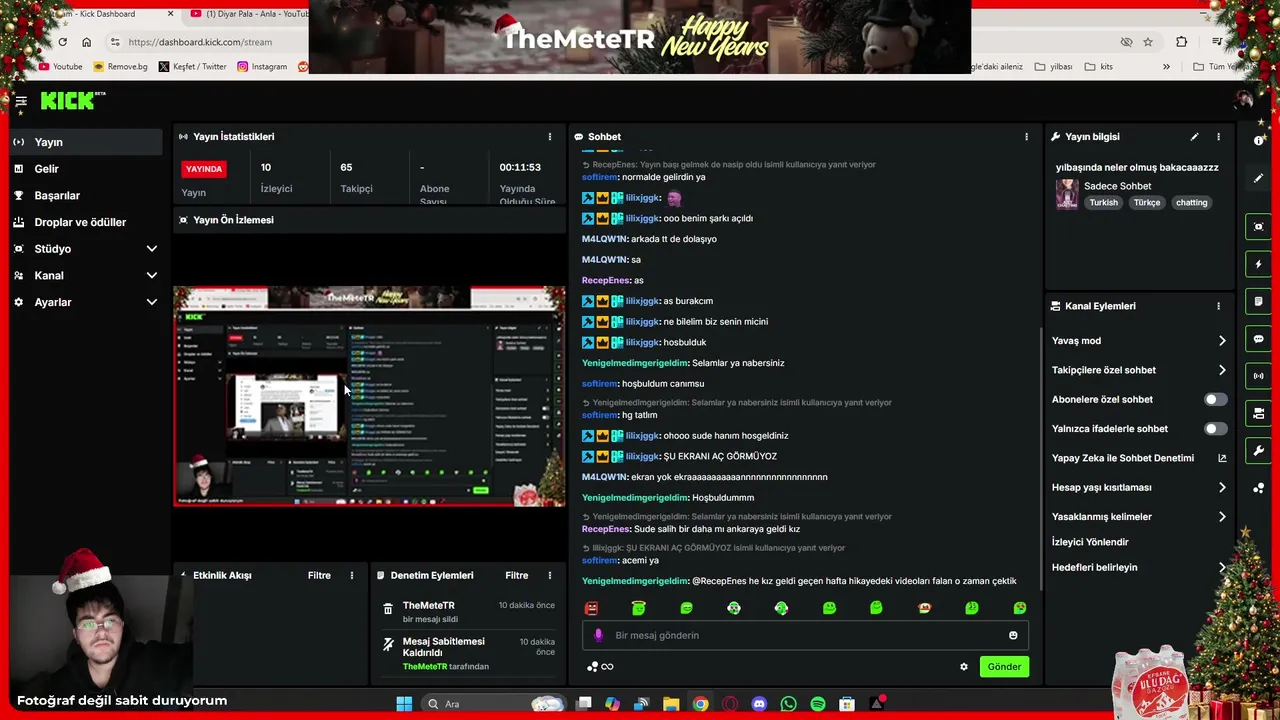The height and width of the screenshot is (720, 1280).
Task: Send the chat message with Gönder
Action: point(1004,667)
